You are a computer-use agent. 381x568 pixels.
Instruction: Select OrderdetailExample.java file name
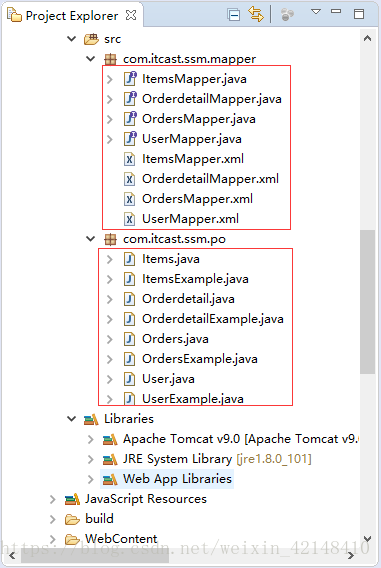click(x=213, y=319)
